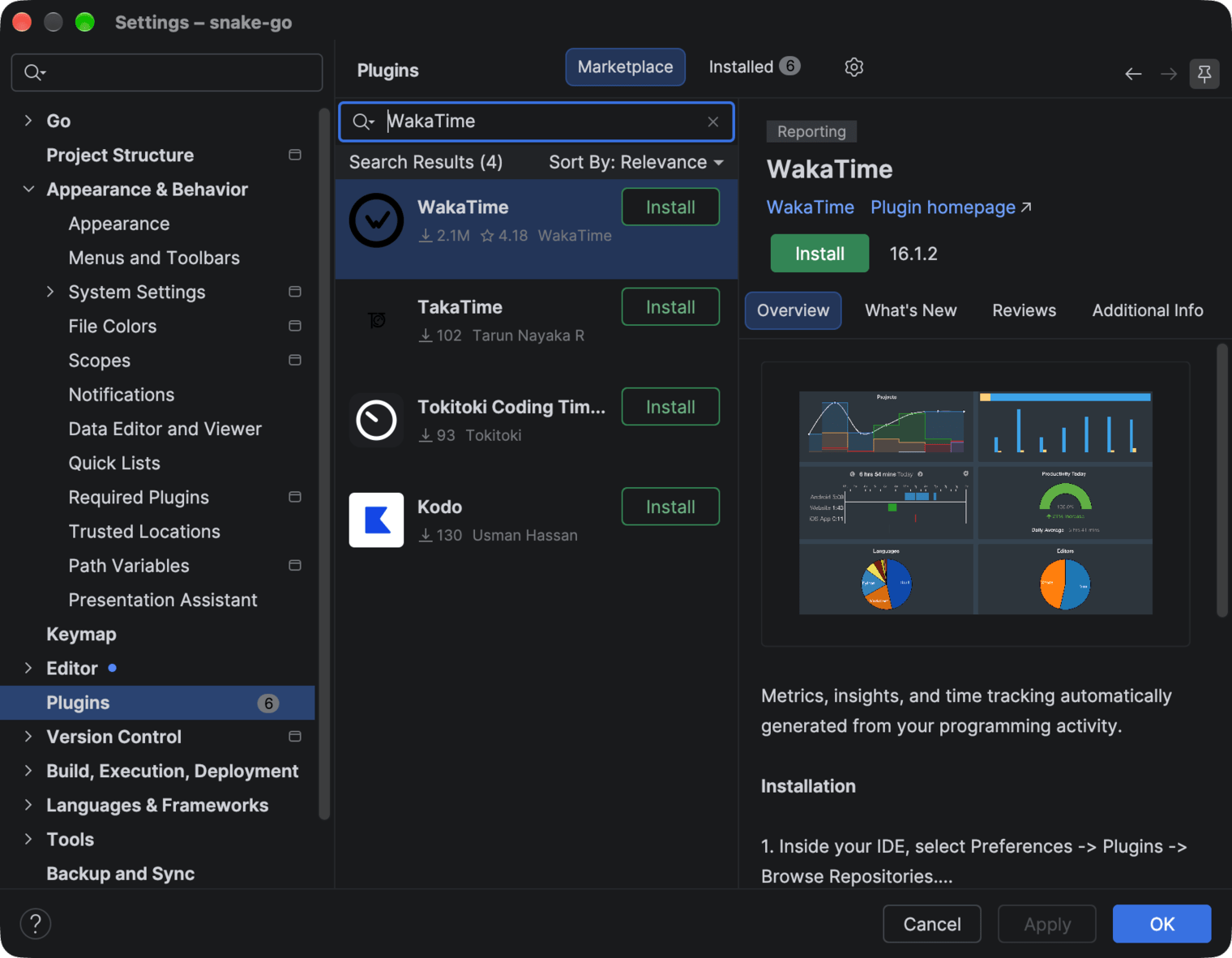Install the TakaTime plugin
Screen dimensions: 1232x958
670,307
